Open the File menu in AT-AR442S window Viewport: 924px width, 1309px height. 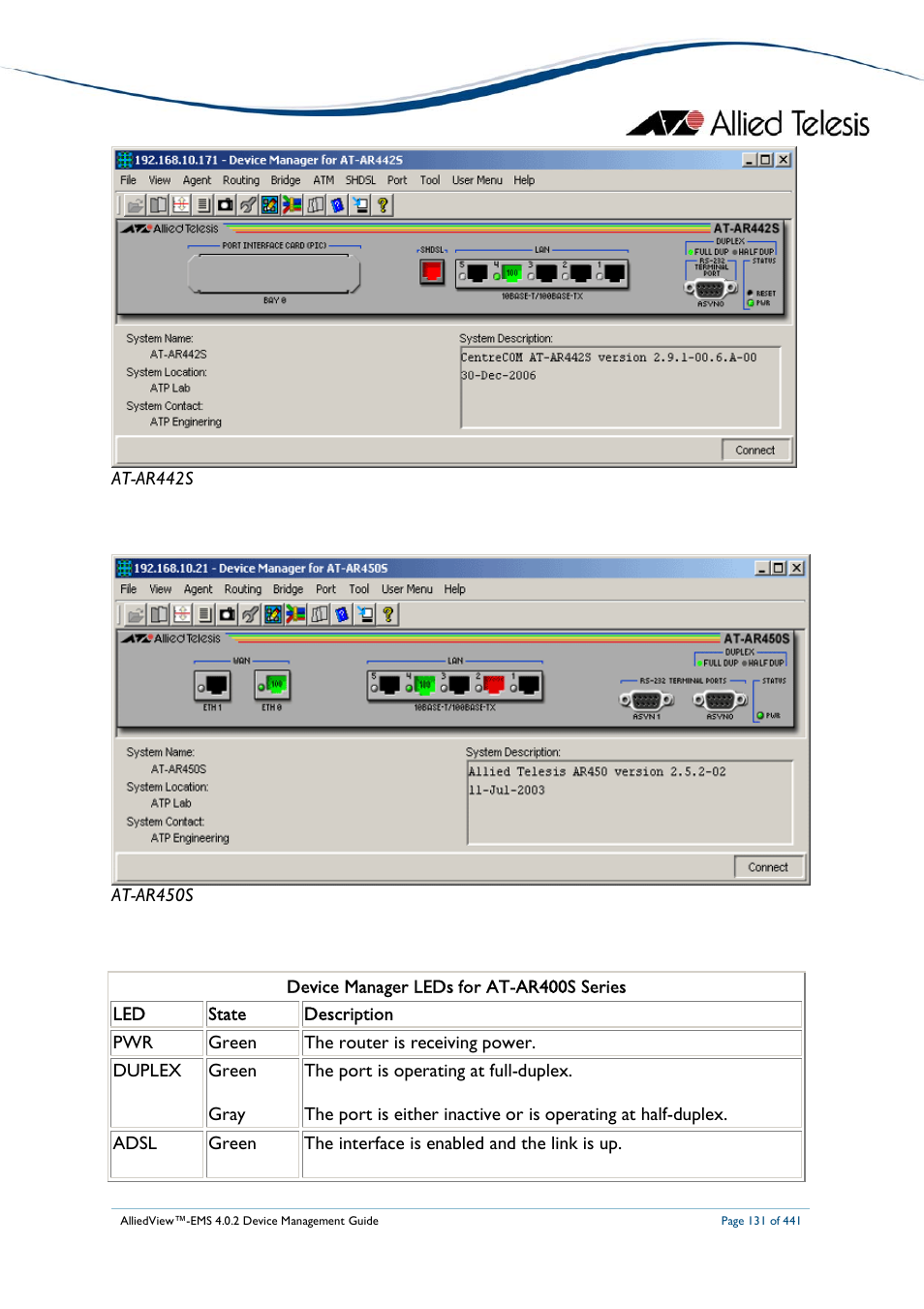tap(128, 180)
